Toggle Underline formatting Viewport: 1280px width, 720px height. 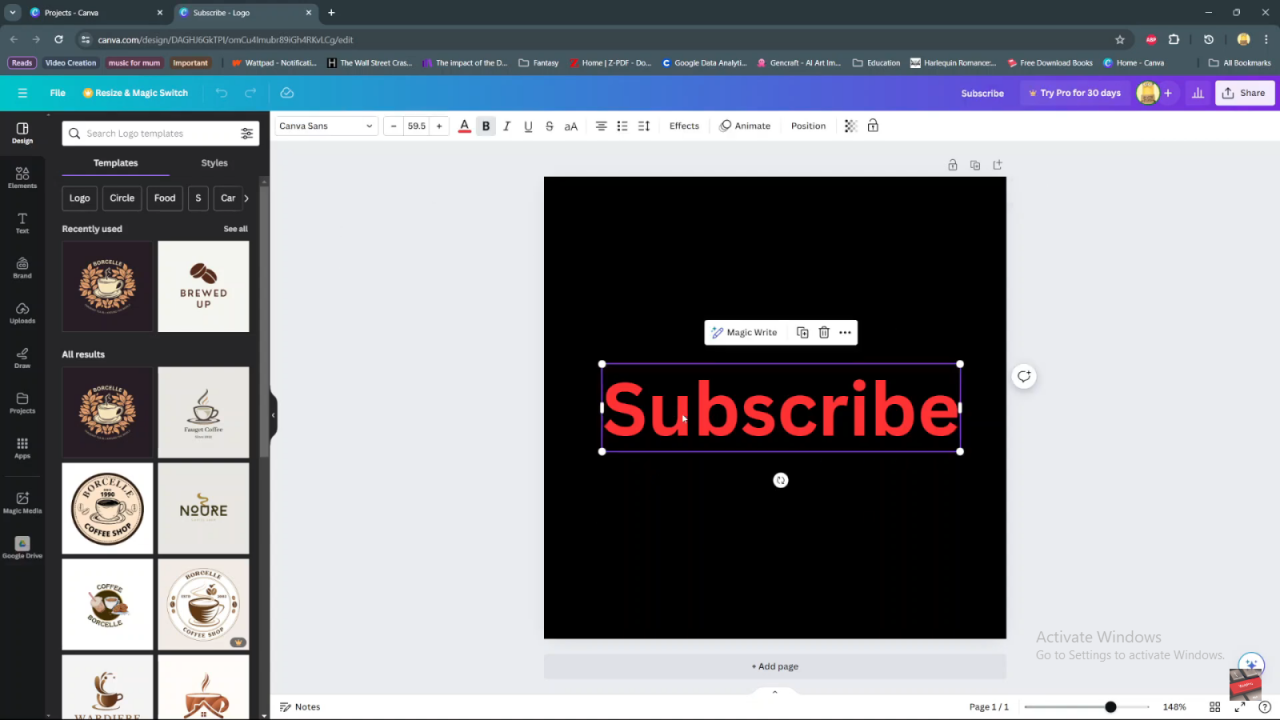(528, 126)
